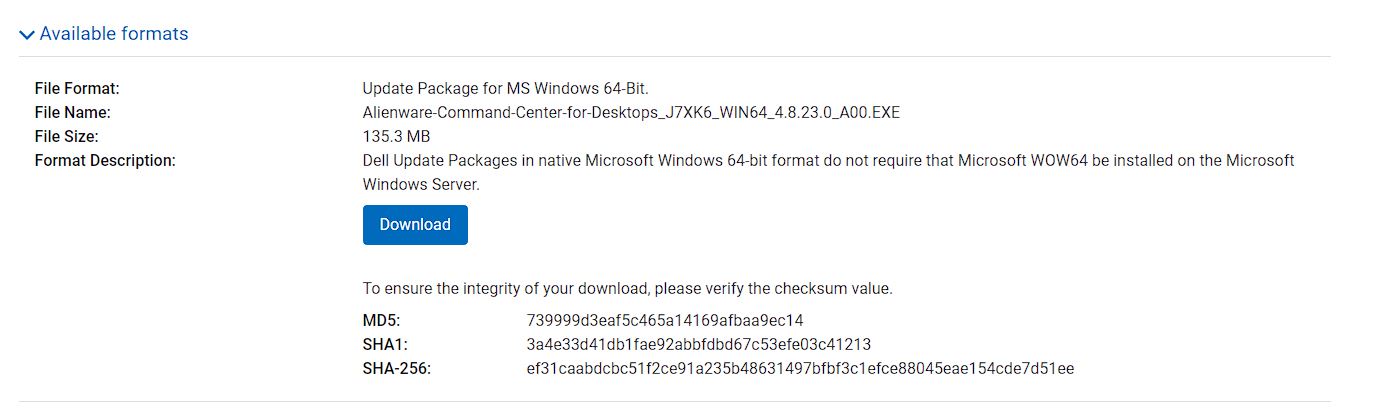
Task: Click the MD5 label
Action: click(x=381, y=321)
